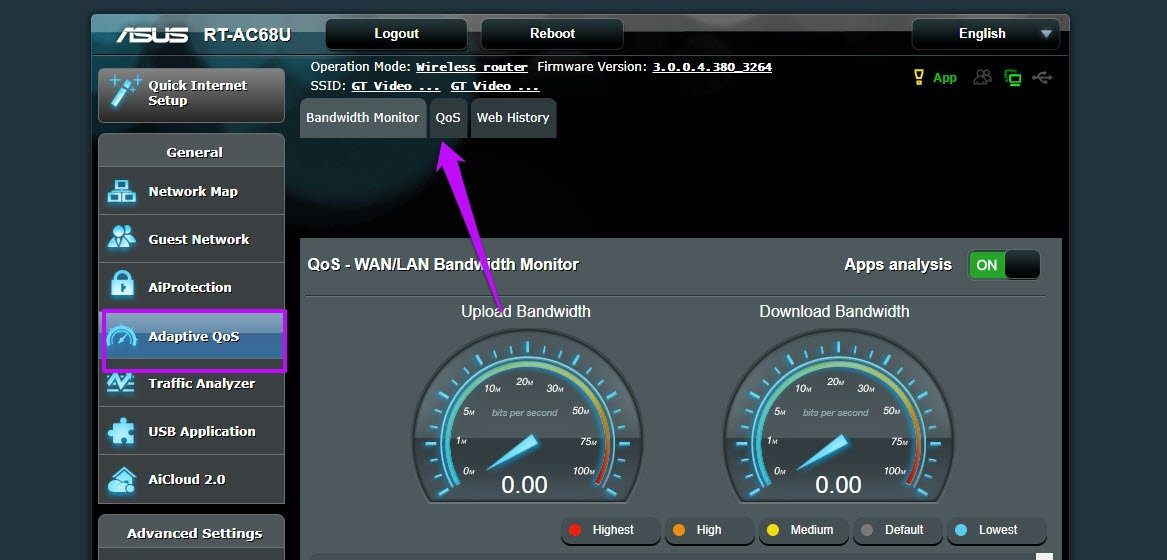Click the ASUS logo
Viewport: 1167px width, 560px height.
(153, 35)
